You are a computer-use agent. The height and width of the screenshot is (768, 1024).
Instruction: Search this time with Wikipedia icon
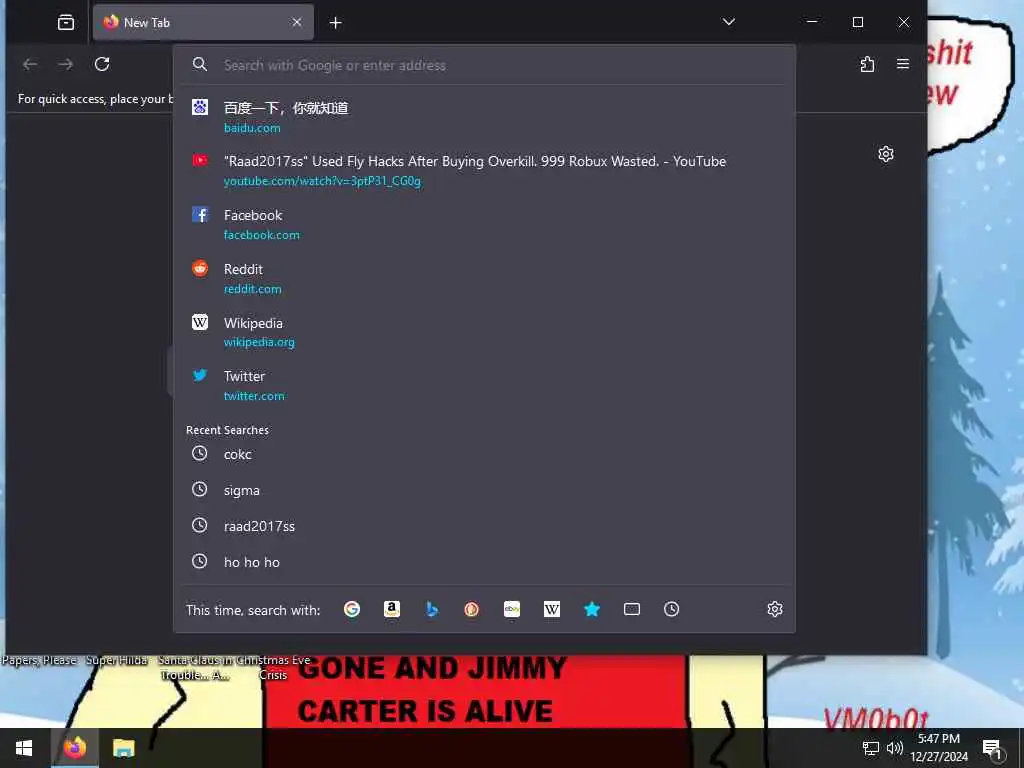tap(552, 609)
